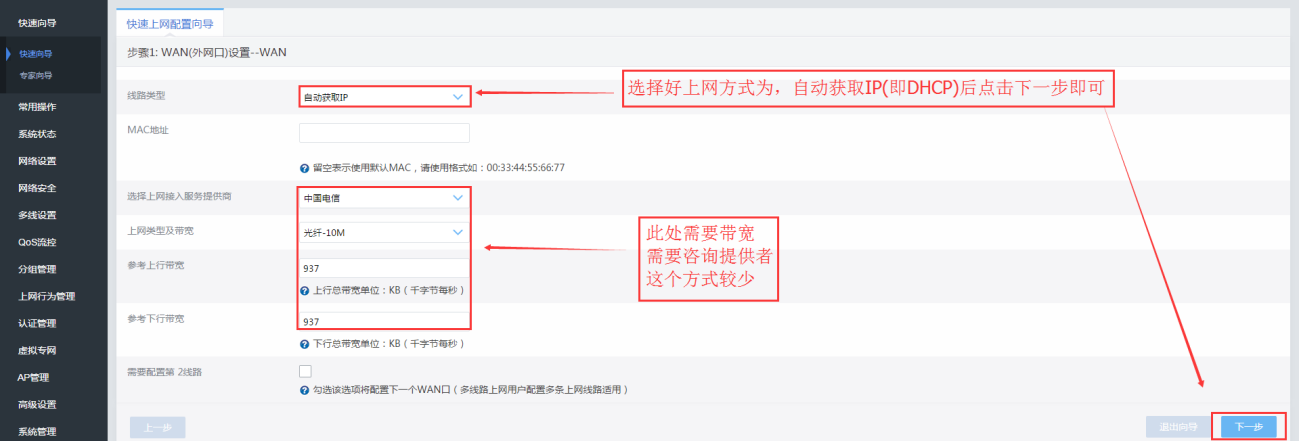Expand the service provider dropdown showing 中国电信

pyautogui.click(x=384, y=198)
